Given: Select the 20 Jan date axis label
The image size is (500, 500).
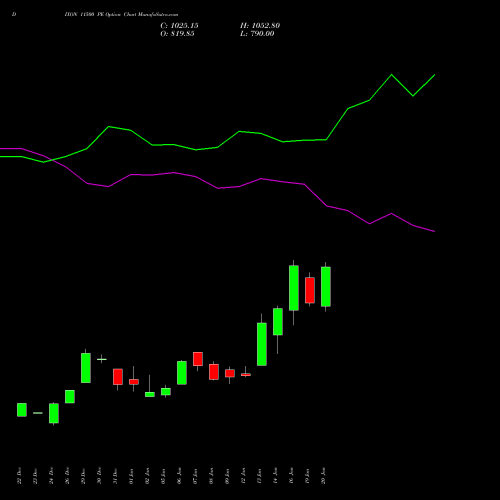Looking at the screenshot, I should click(323, 476).
